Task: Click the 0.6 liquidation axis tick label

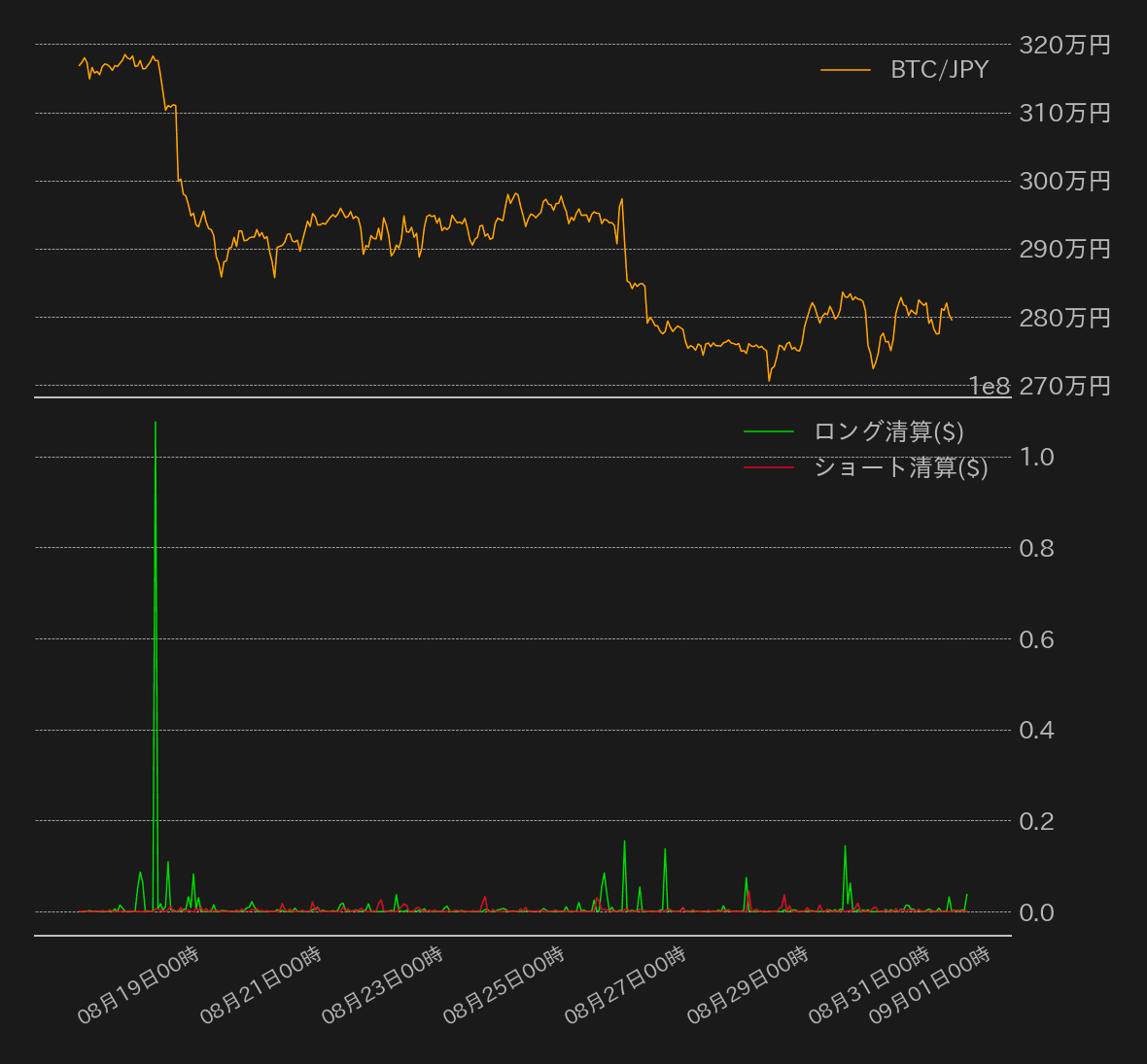Action: pos(1036,639)
